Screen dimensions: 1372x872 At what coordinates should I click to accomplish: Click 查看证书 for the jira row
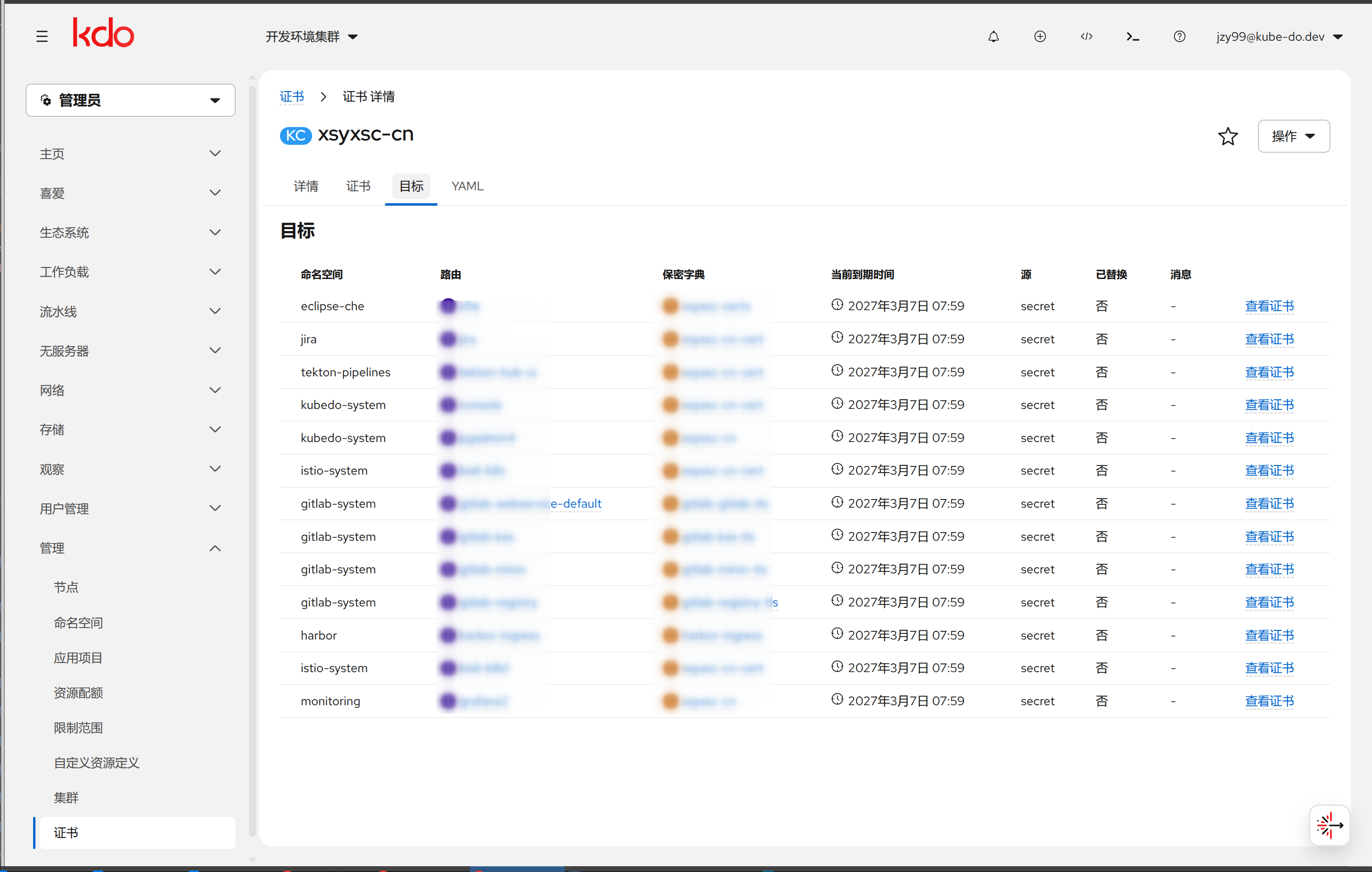coord(1269,339)
